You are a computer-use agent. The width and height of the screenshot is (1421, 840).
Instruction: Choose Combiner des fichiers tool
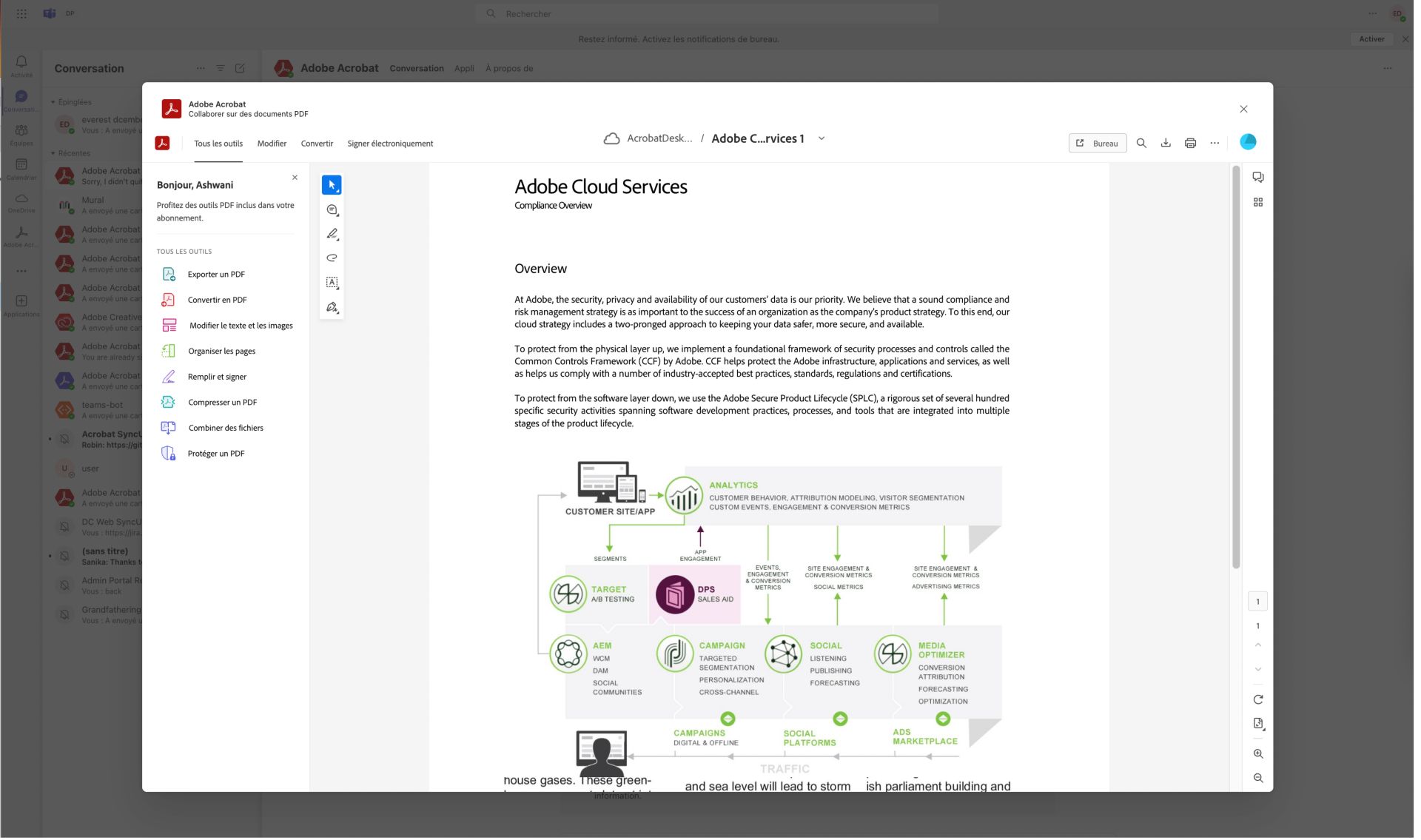coord(226,429)
